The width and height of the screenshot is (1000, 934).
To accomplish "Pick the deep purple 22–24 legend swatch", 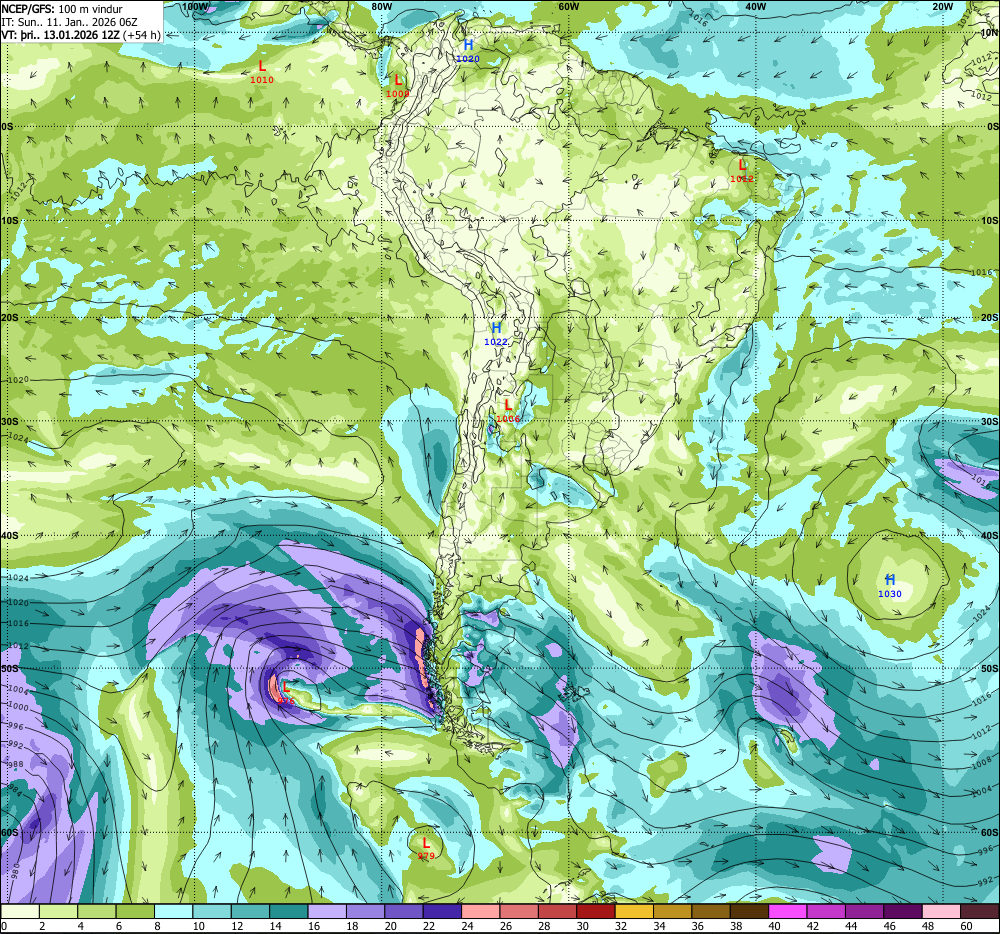I will [443, 911].
